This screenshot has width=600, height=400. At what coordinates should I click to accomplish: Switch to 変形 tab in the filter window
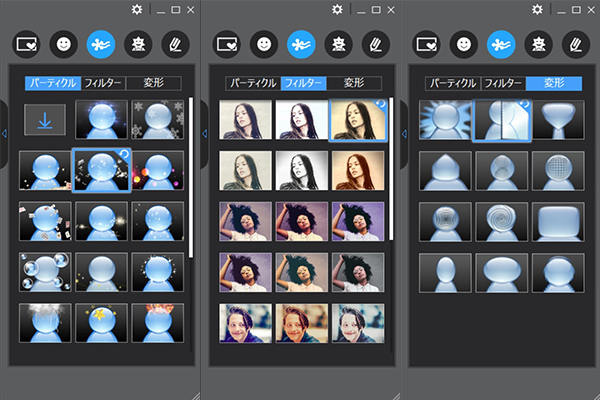point(354,84)
